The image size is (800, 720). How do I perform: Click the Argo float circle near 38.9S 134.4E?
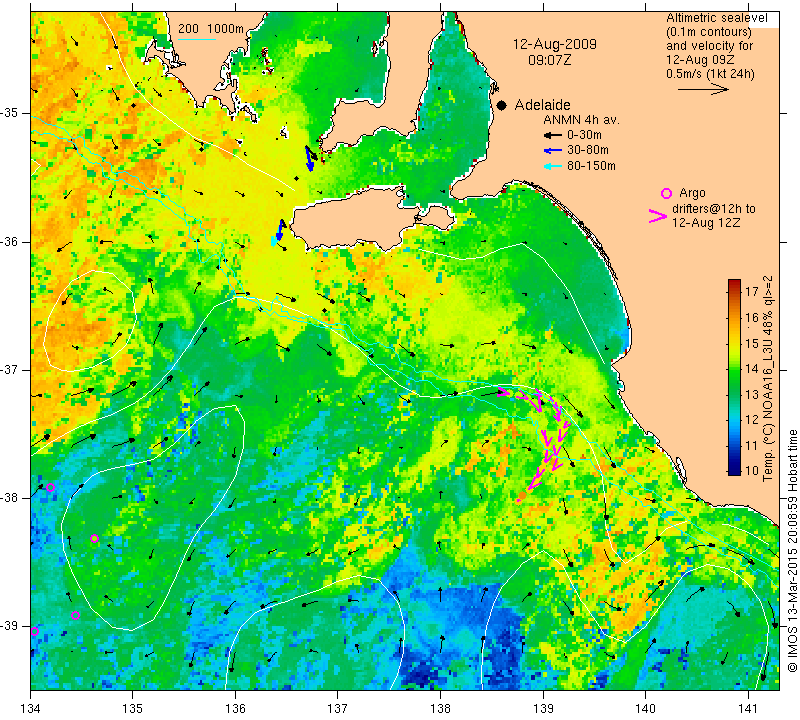point(76,615)
